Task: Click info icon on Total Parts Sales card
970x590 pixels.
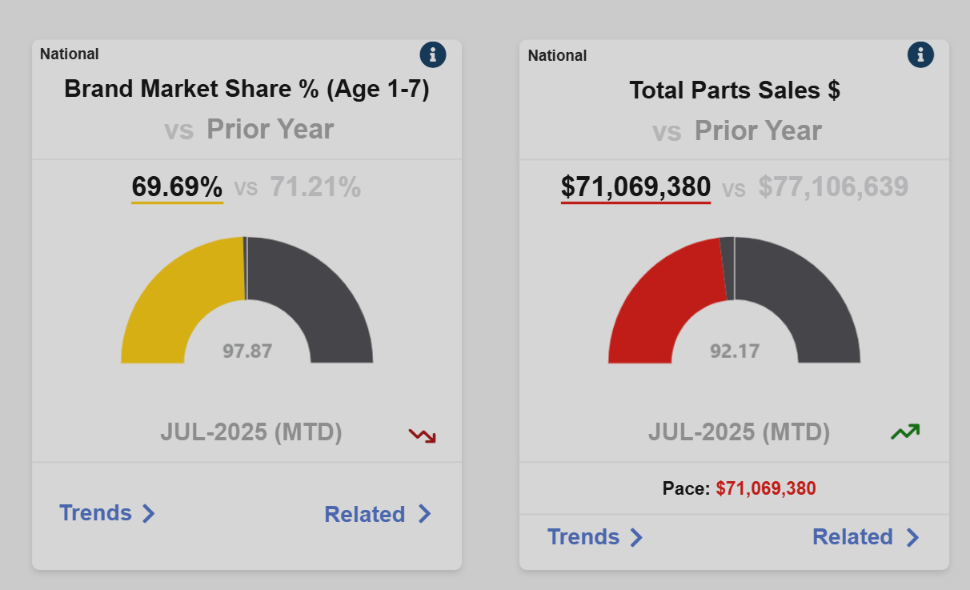Action: coord(920,55)
